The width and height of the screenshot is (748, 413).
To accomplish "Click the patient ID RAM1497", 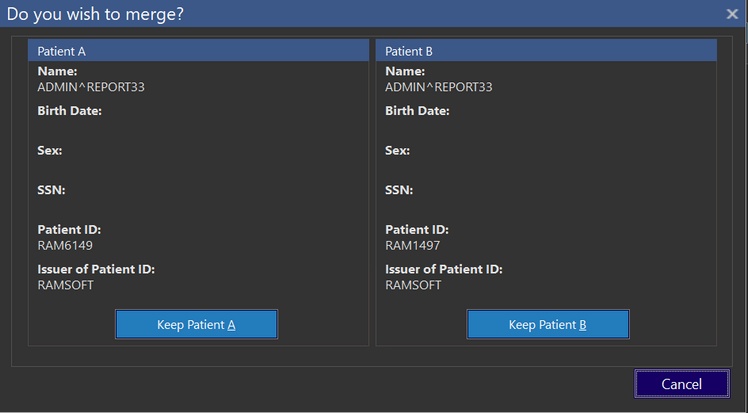I will click(x=412, y=245).
